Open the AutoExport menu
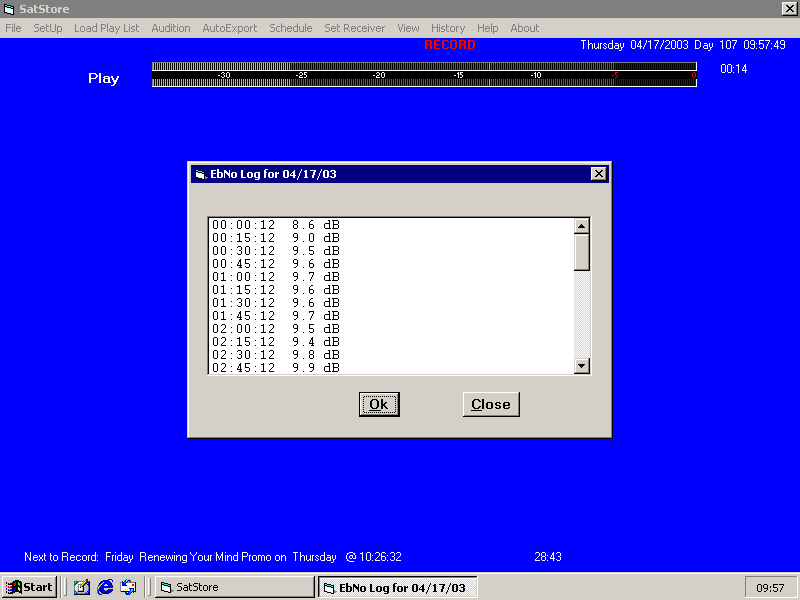 point(230,28)
